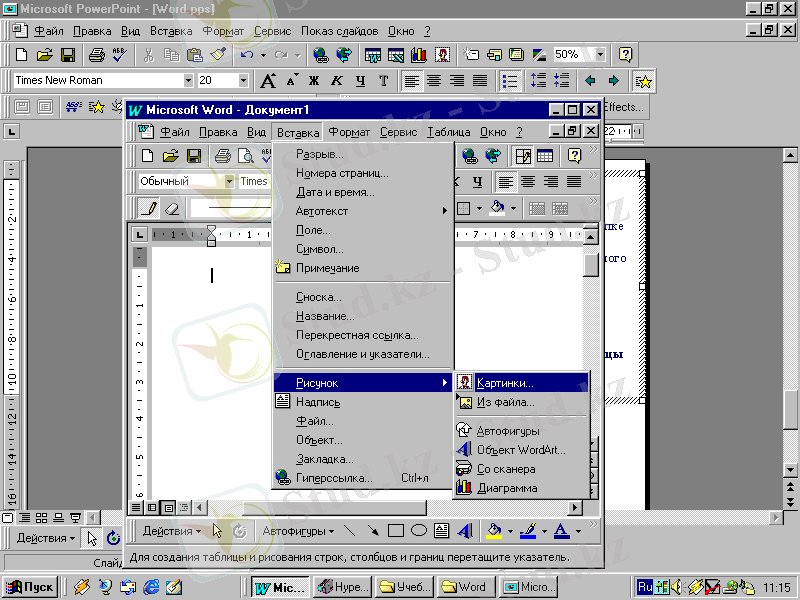
Task: Click Insert Table icon in Word toolbar
Action: 545,155
